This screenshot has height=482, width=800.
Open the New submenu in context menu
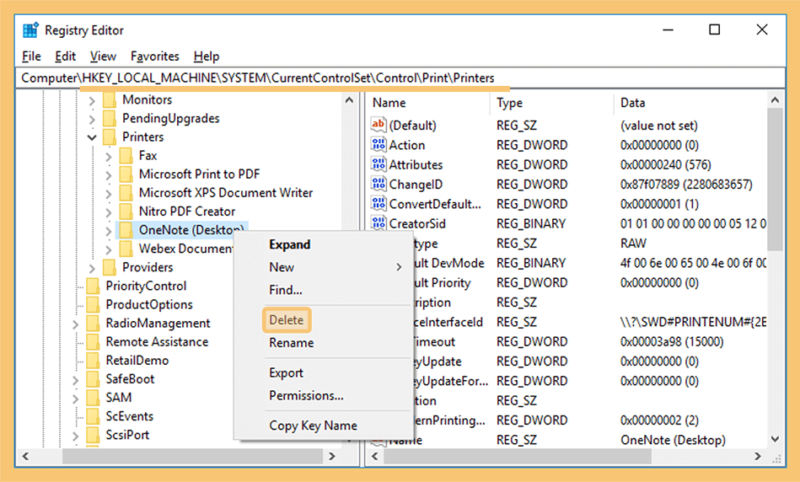coord(322,267)
